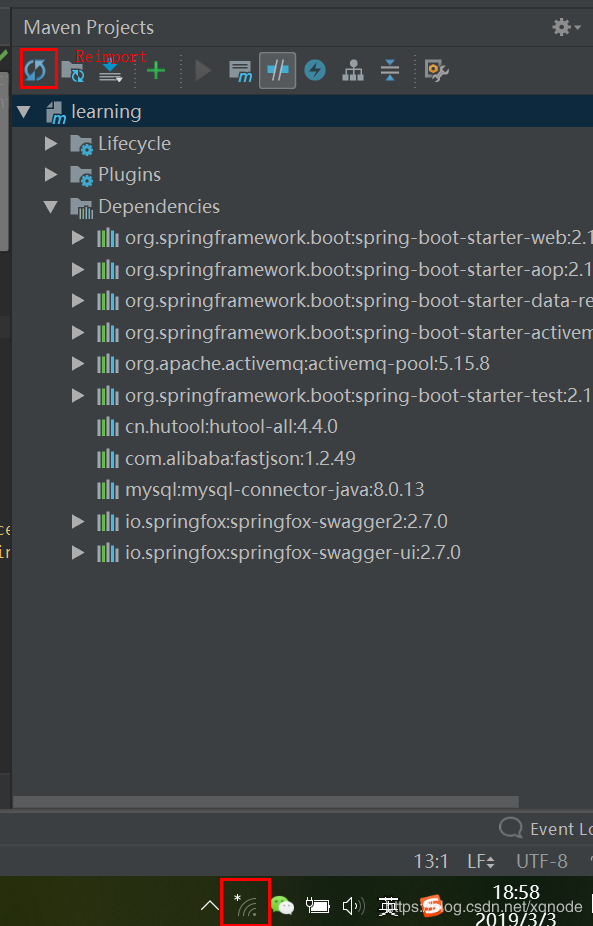Select cn.hutool:hutool-all:4.4.0 dependency
Screen dimensions: 593x926
coord(231,426)
